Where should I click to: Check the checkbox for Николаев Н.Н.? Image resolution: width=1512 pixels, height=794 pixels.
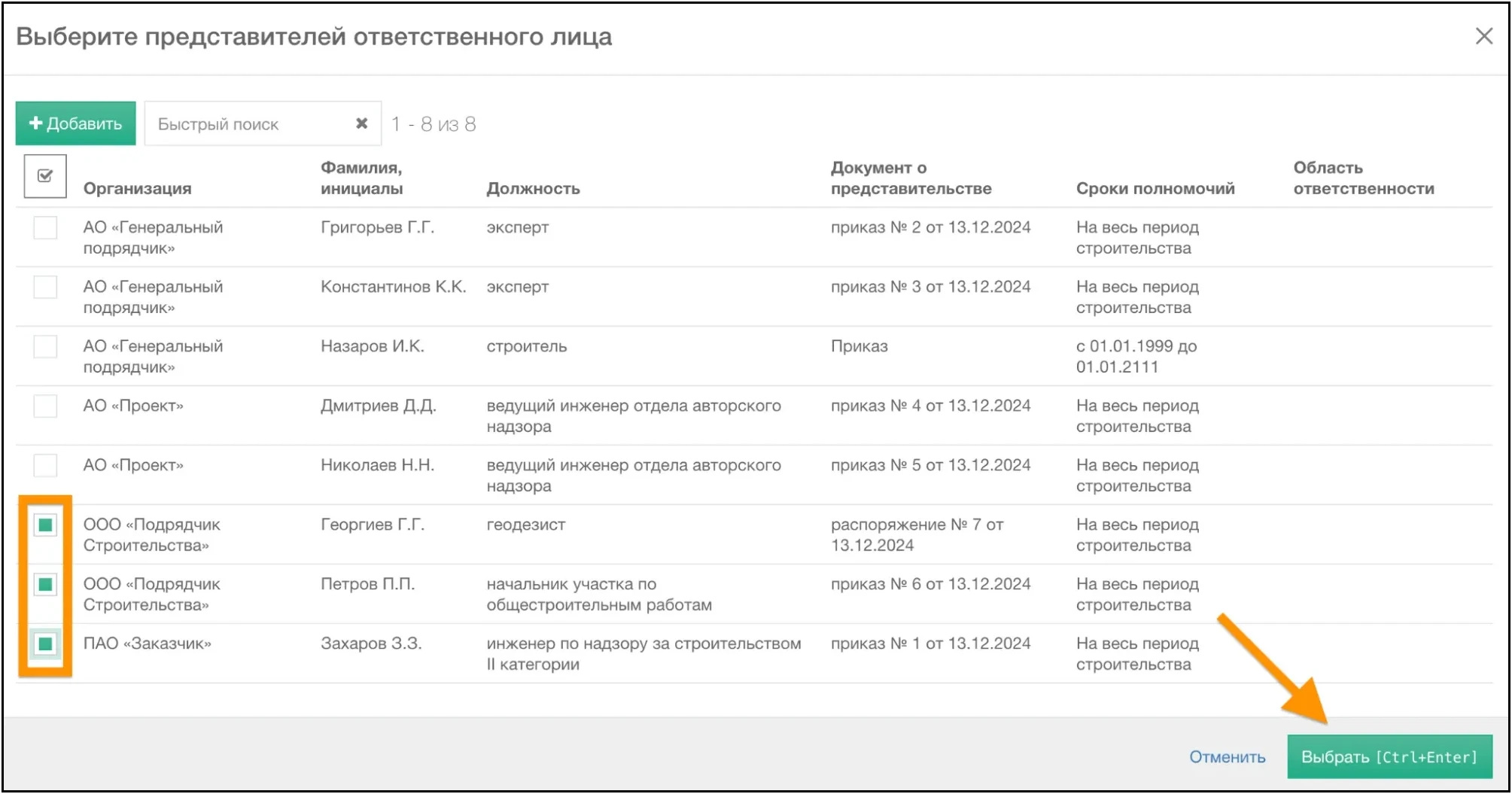44,465
